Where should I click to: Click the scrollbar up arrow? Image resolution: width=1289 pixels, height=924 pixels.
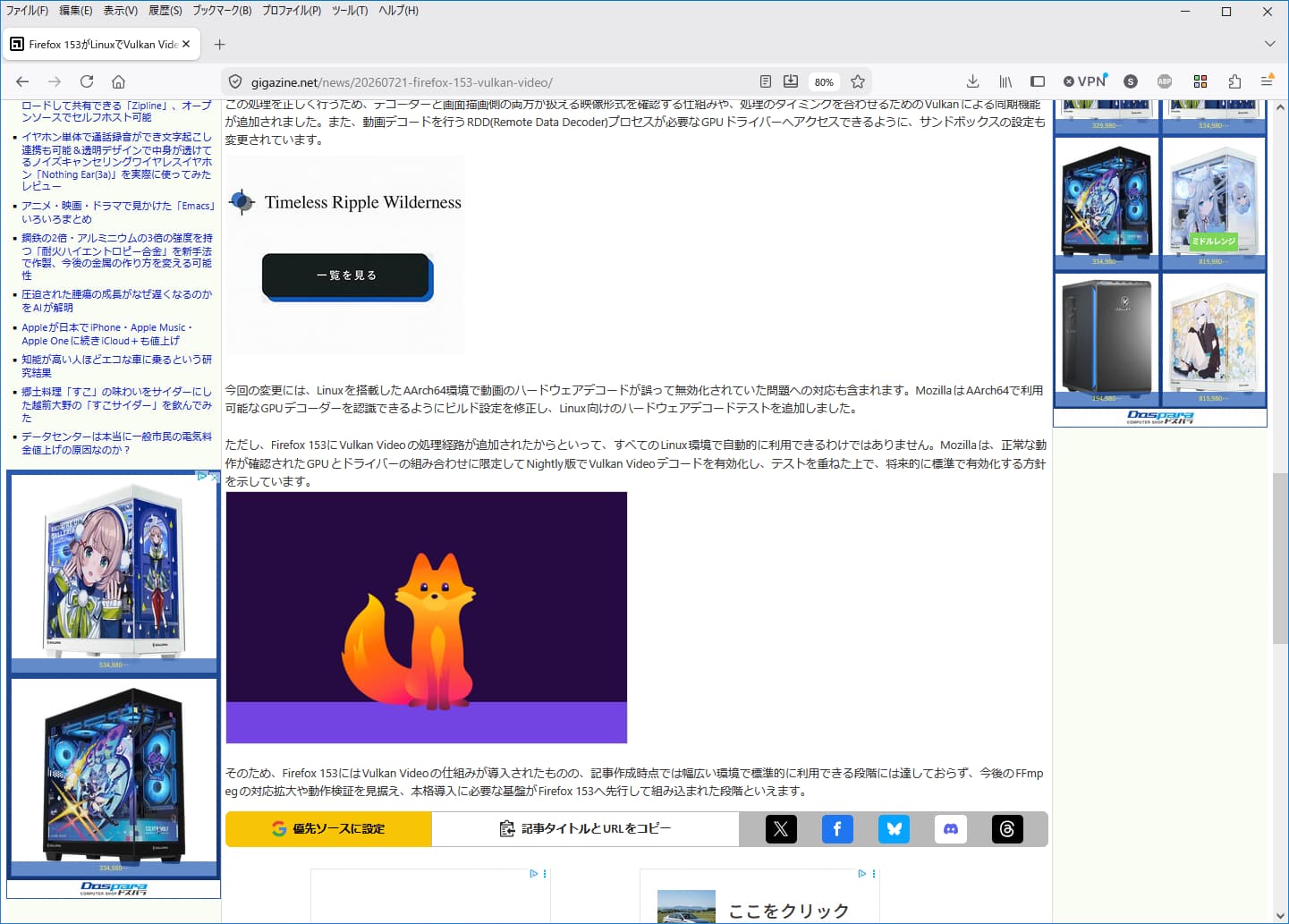point(1280,107)
